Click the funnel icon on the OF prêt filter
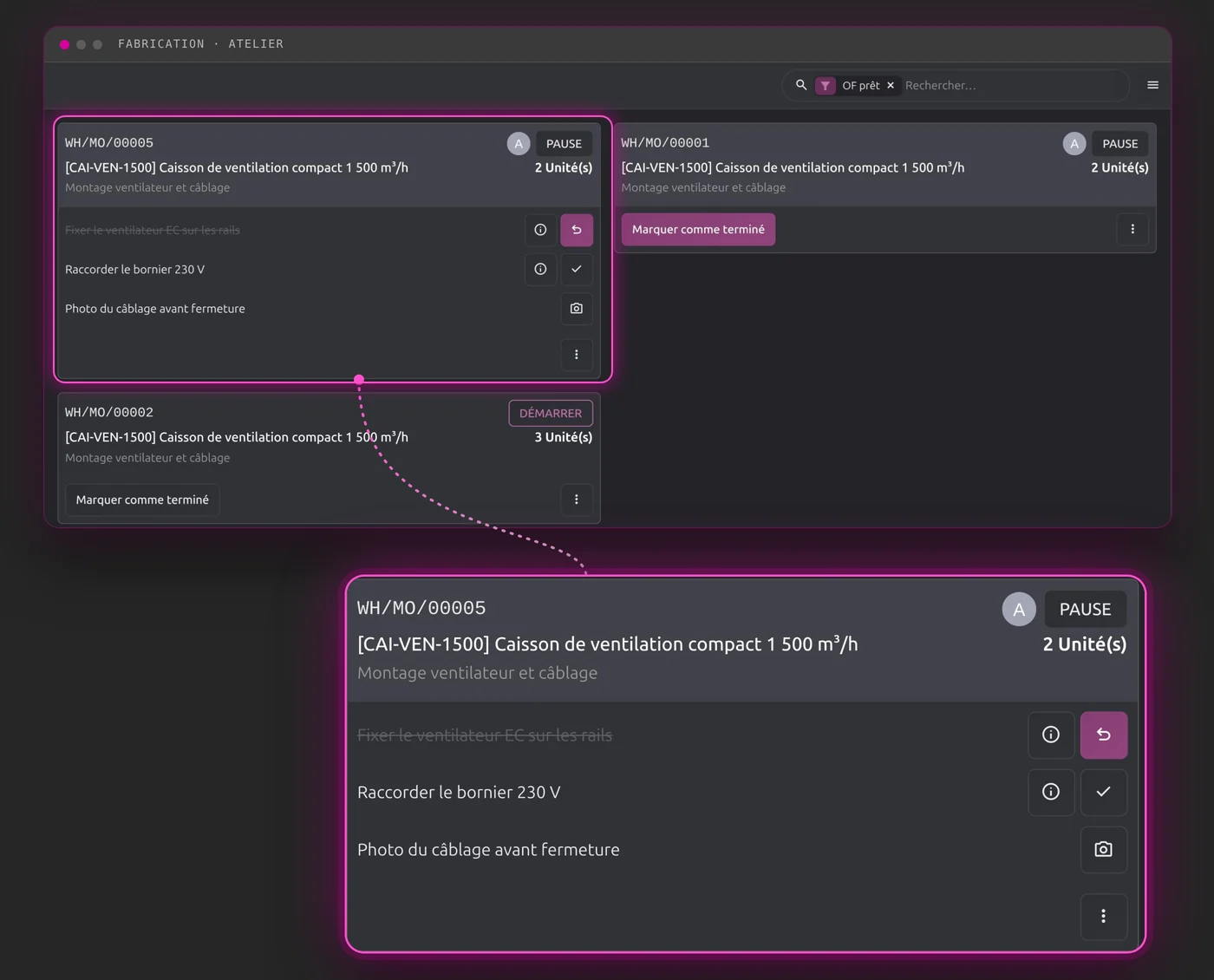Image resolution: width=1214 pixels, height=980 pixels. tap(826, 85)
